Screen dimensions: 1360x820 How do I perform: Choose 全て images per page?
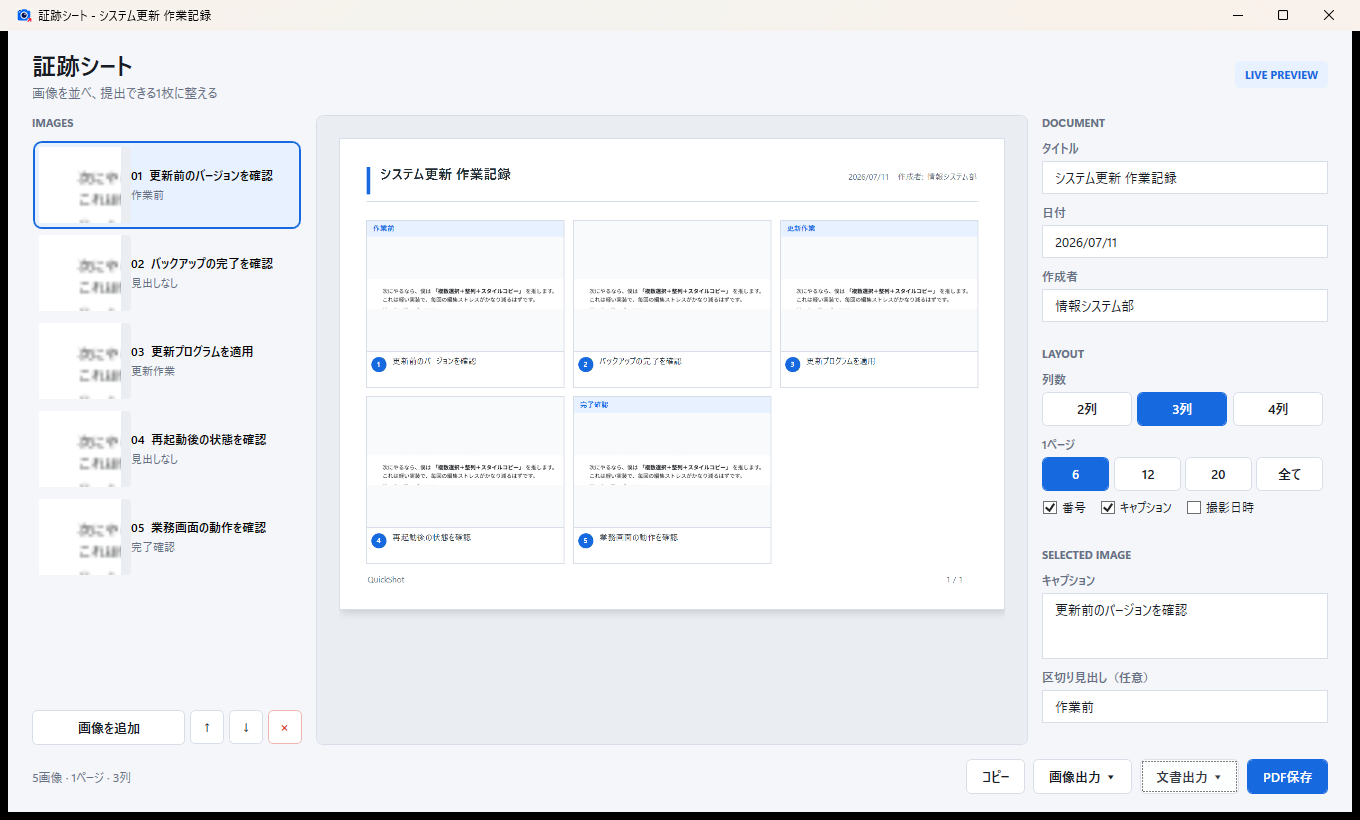[x=1290, y=474]
